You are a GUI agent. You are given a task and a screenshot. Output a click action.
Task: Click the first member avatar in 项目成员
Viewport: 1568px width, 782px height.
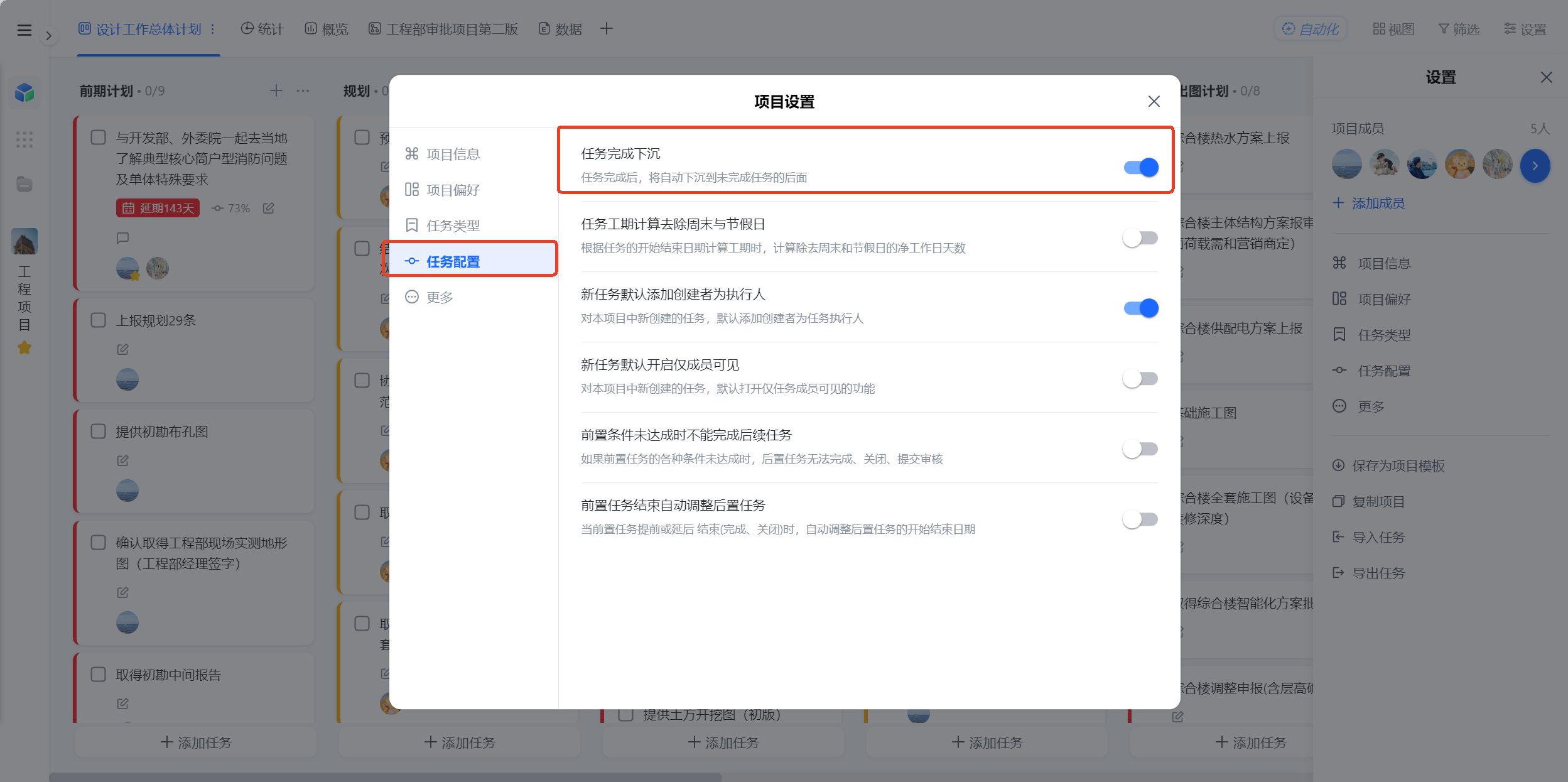click(x=1346, y=165)
